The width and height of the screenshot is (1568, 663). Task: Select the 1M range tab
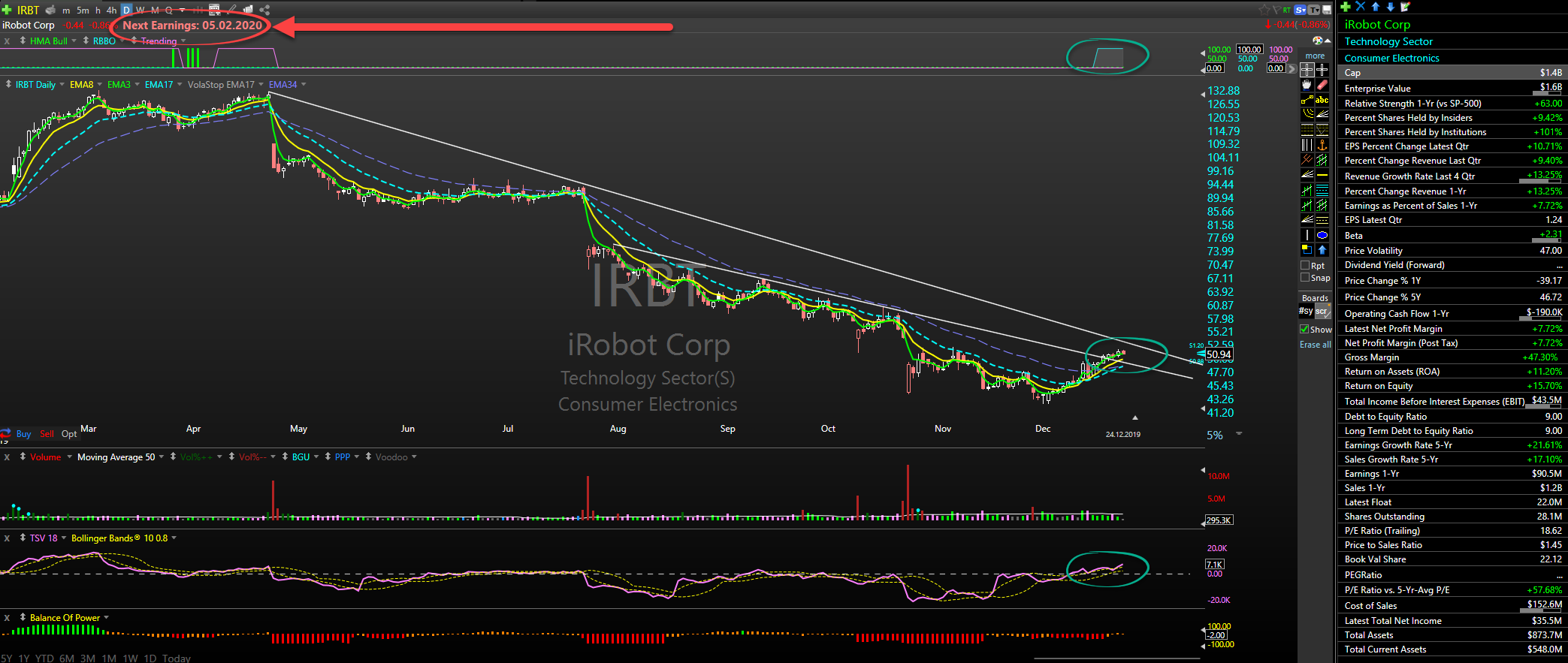(109, 658)
